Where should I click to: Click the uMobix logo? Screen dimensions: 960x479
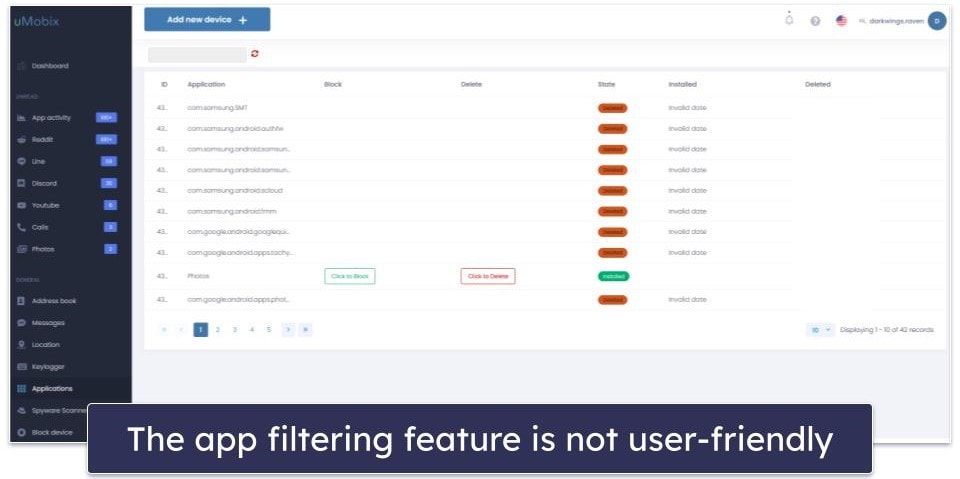36,21
